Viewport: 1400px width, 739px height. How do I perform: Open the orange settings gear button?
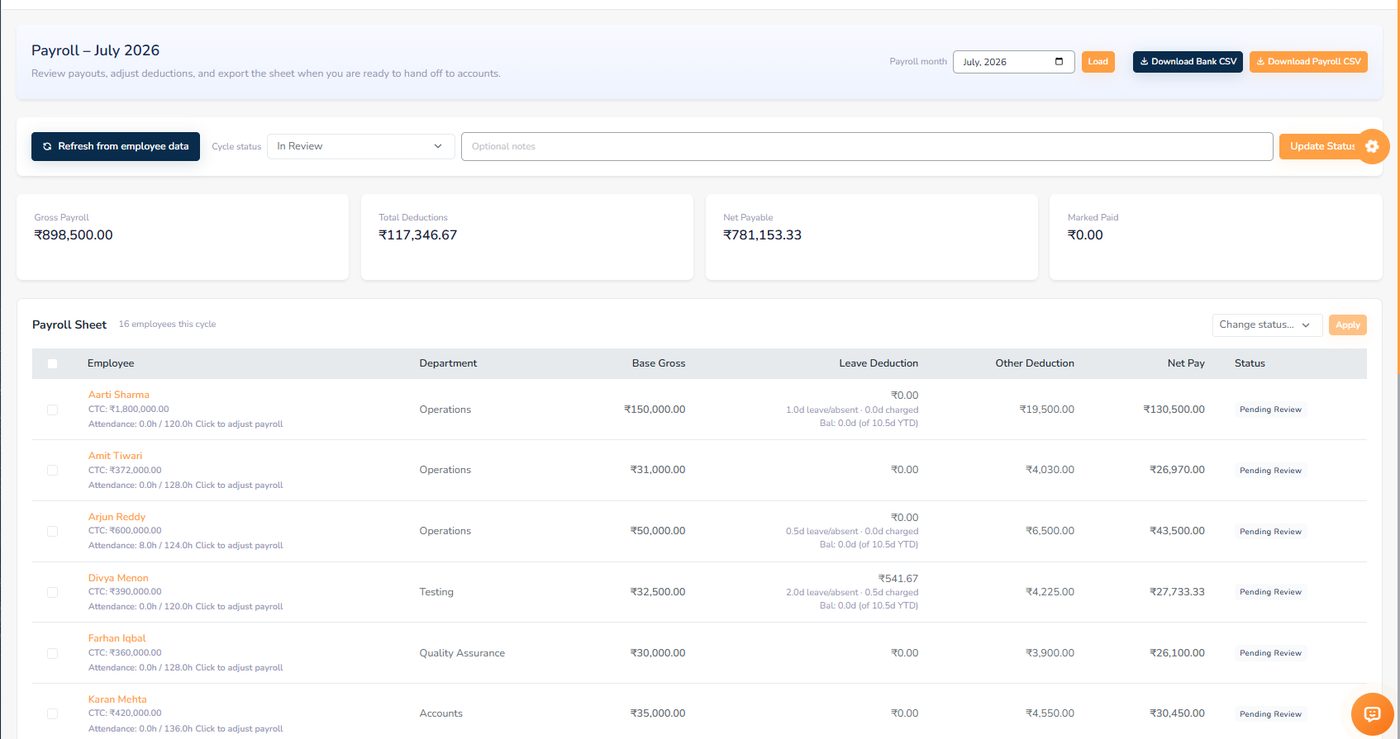pos(1372,146)
